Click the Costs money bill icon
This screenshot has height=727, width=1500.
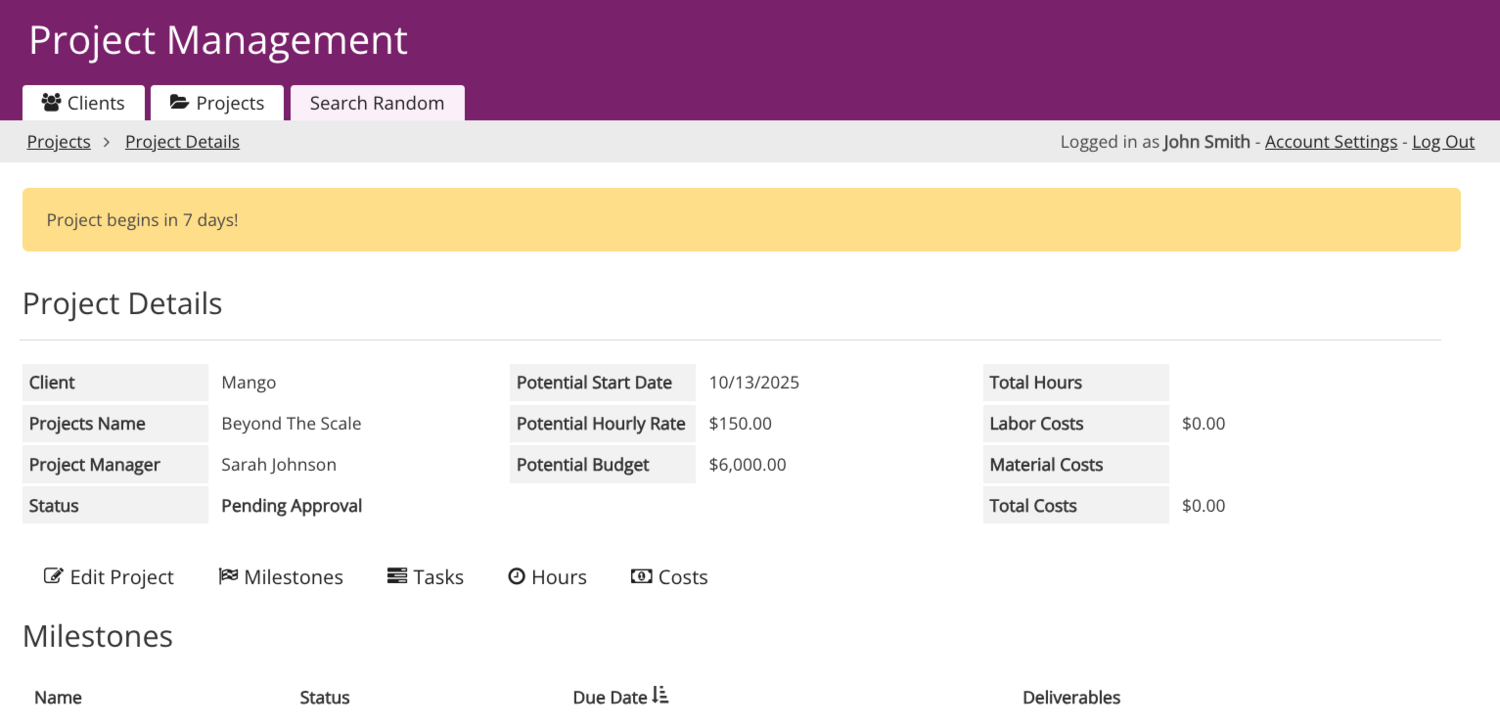pyautogui.click(x=641, y=576)
